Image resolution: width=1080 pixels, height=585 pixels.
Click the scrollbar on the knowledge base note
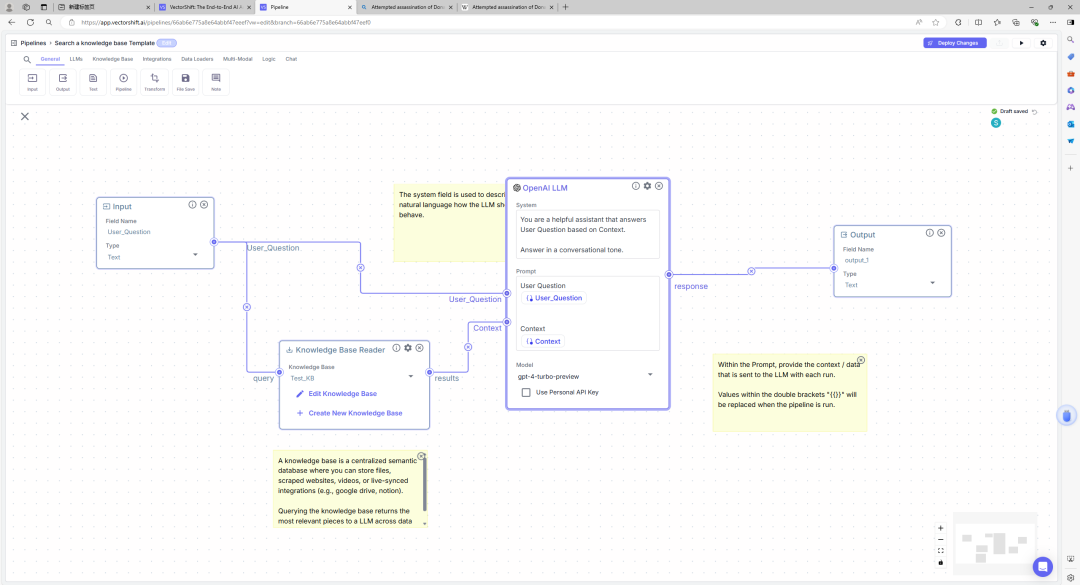425,485
